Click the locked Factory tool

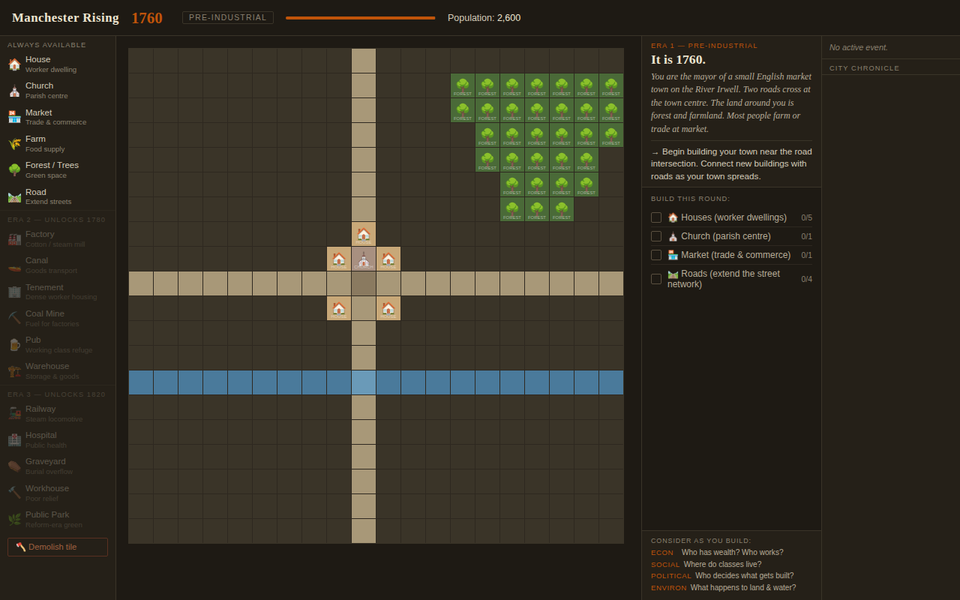[58, 239]
